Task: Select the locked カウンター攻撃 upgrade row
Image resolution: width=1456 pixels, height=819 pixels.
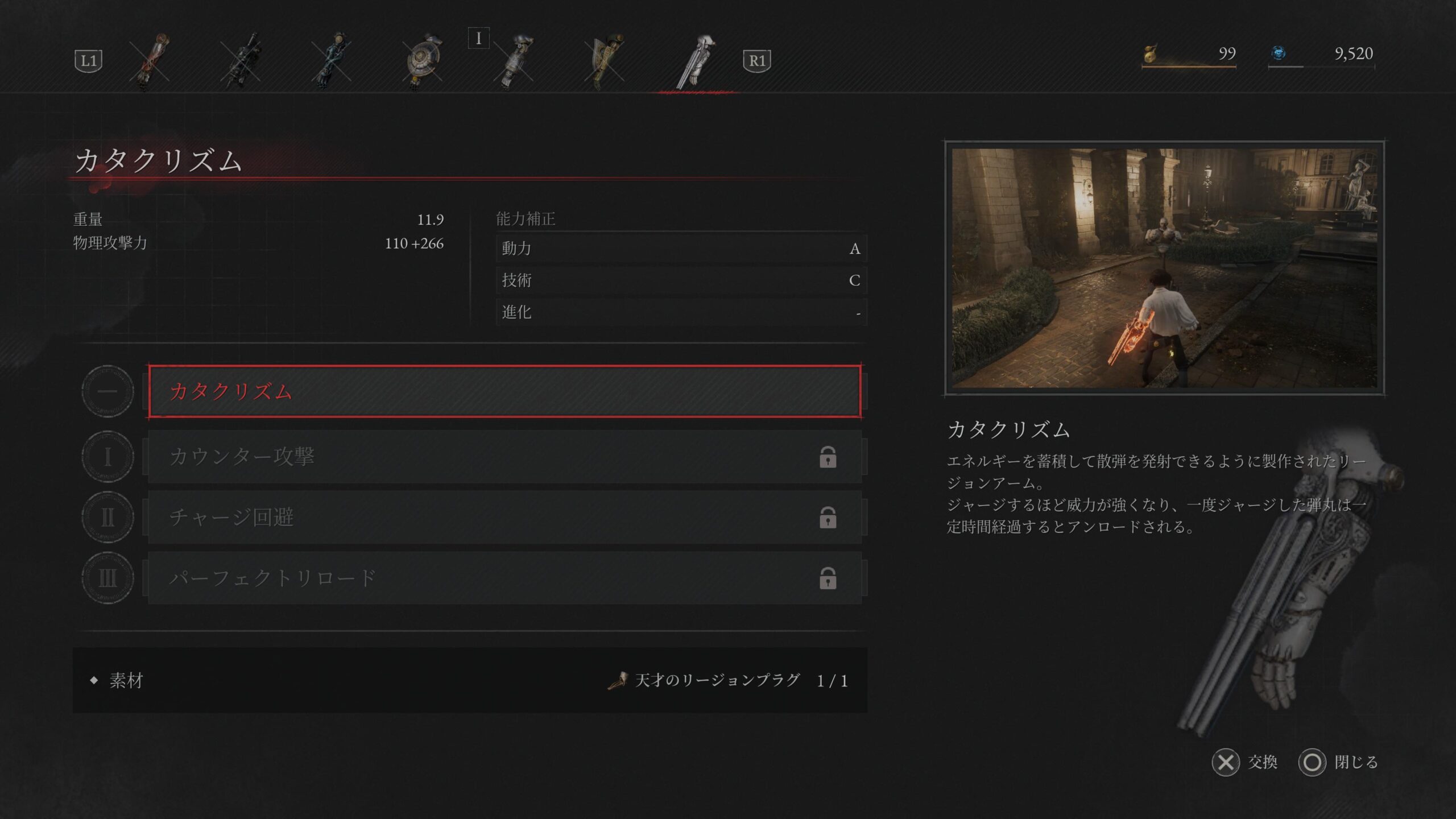Action: coord(504,457)
